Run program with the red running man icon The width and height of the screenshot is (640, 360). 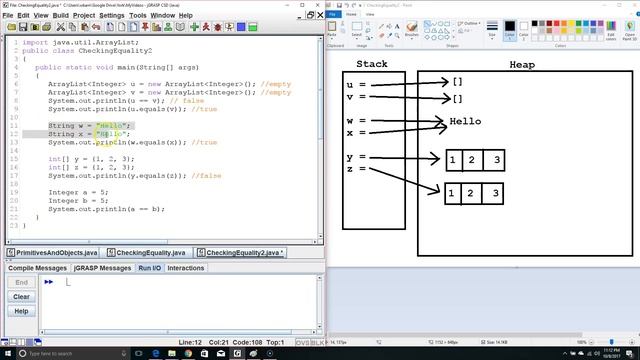pos(206,27)
